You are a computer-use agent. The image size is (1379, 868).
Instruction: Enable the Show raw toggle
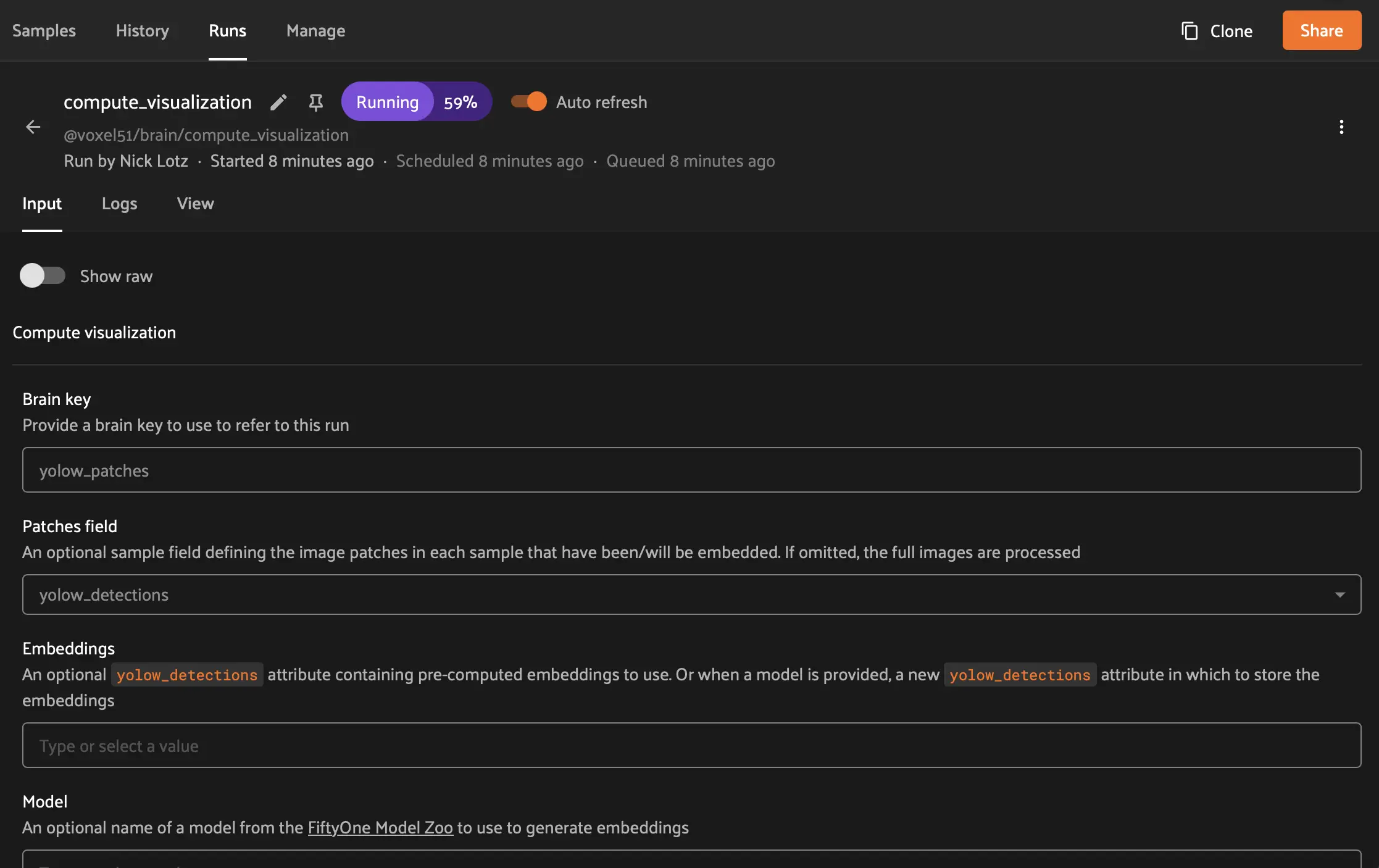(x=42, y=276)
